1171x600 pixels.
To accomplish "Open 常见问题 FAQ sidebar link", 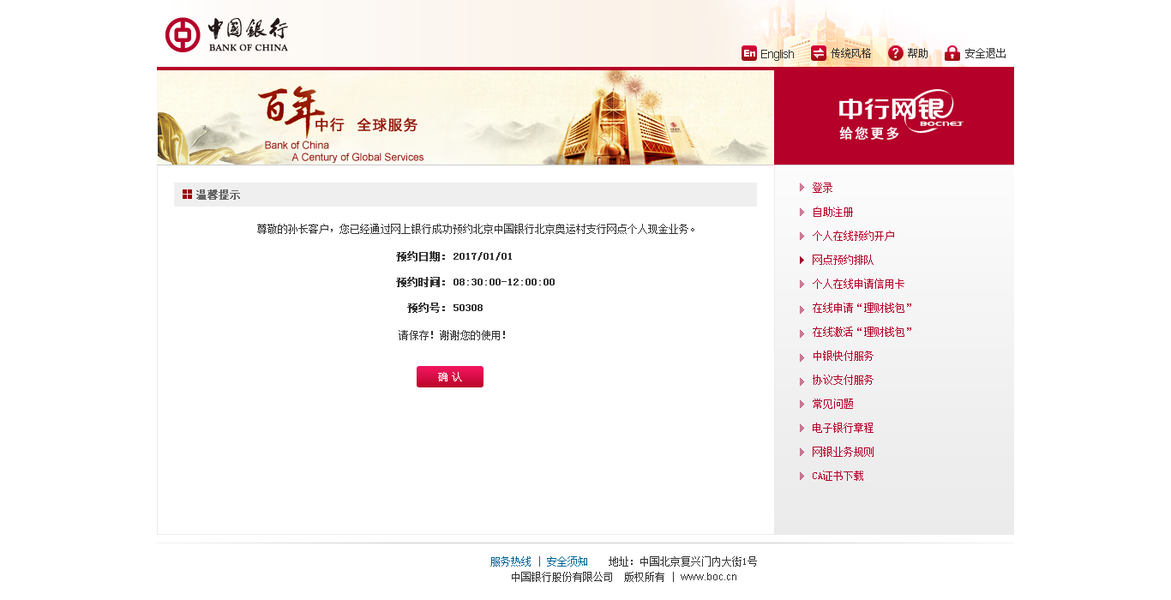I will 833,403.
